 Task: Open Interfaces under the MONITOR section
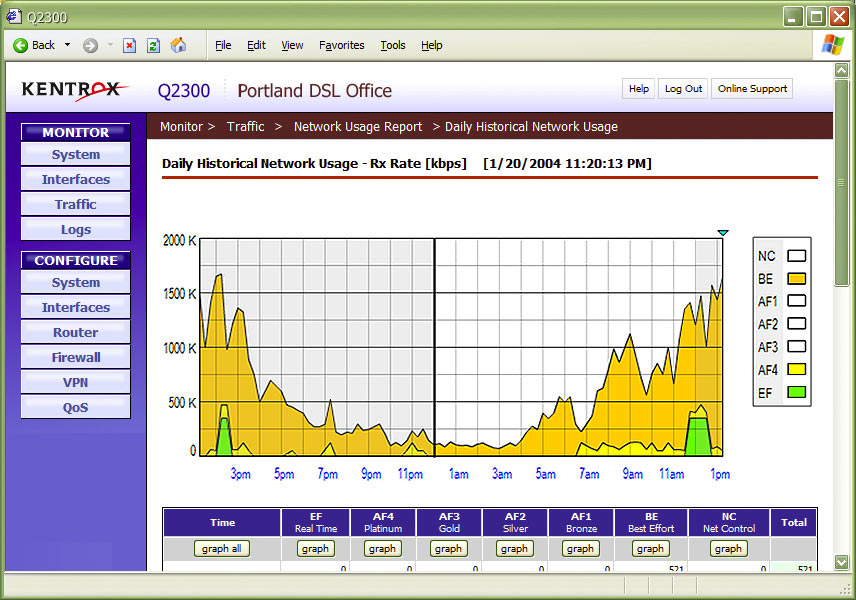click(76, 179)
